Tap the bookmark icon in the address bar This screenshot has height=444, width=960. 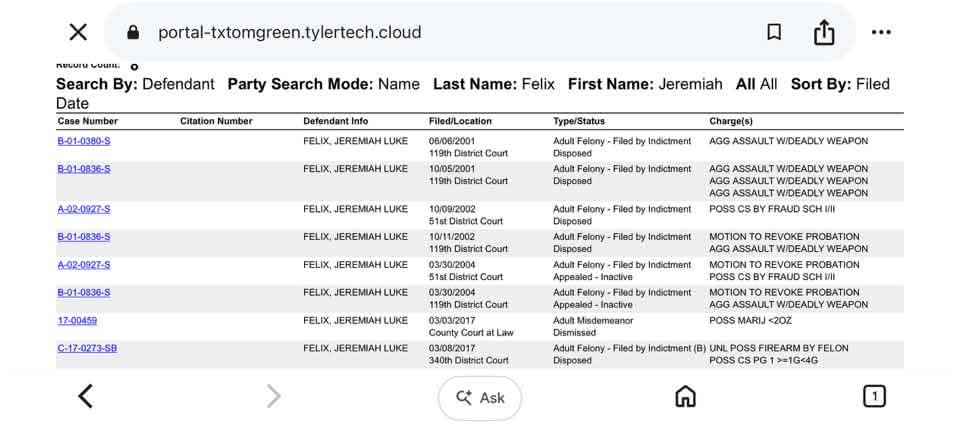774,32
